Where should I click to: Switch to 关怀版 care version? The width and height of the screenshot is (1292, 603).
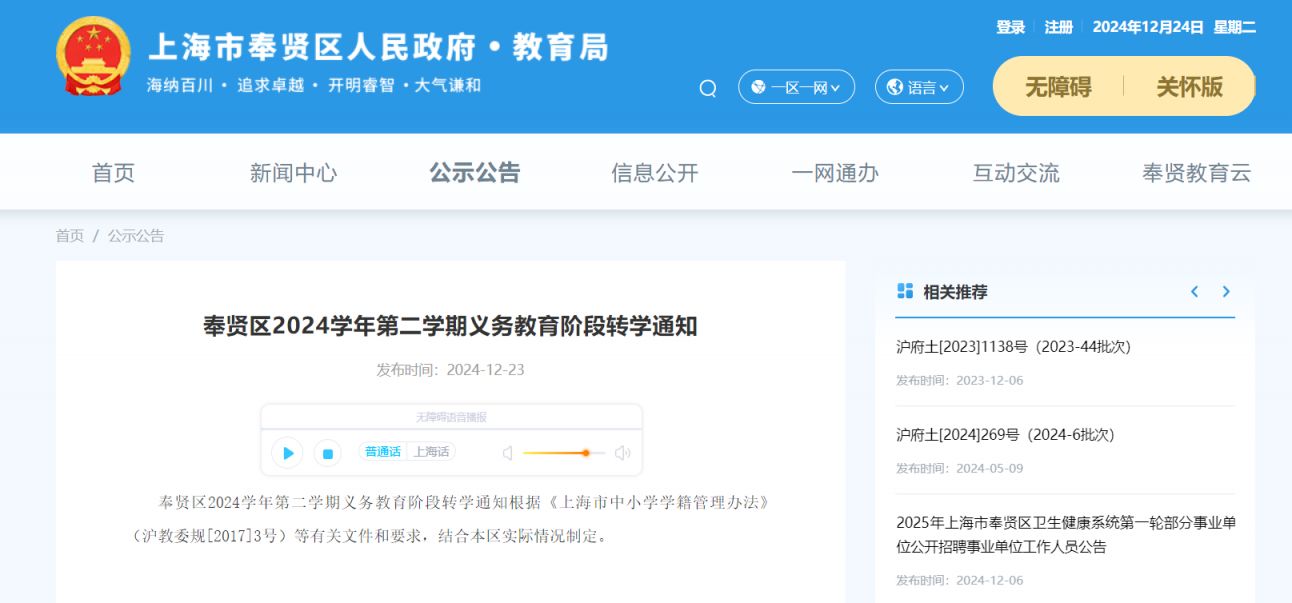(1190, 87)
